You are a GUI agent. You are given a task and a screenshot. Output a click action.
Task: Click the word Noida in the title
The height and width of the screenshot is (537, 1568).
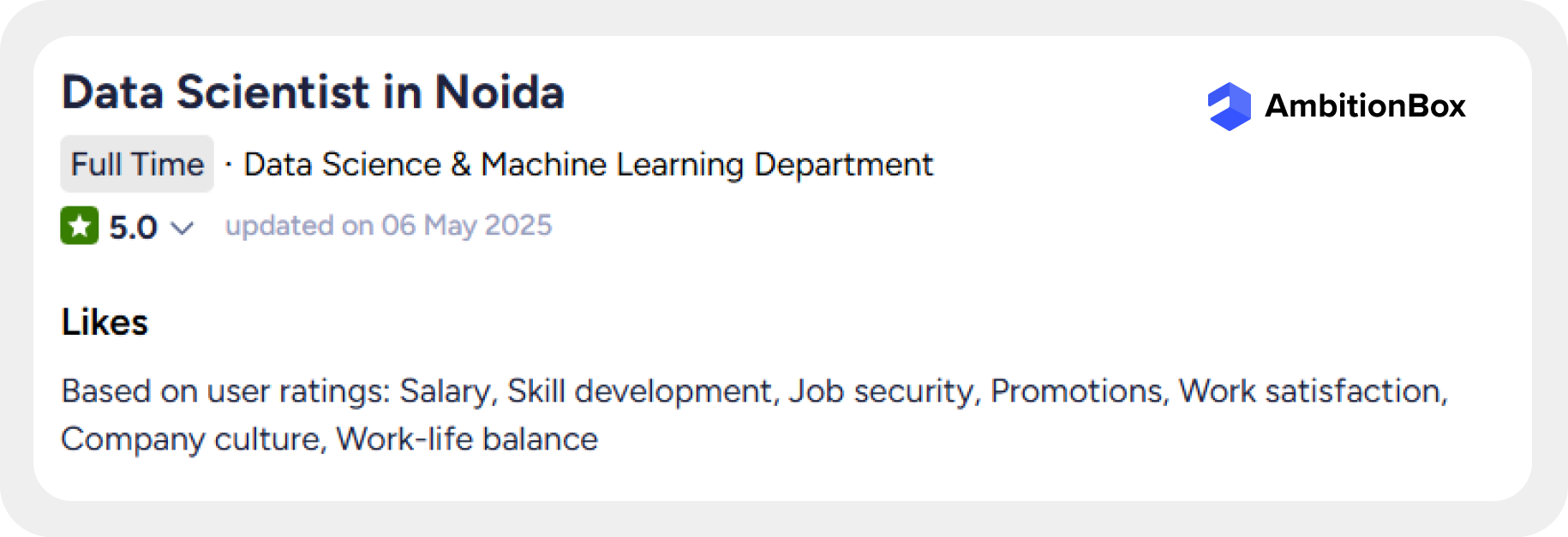500,92
